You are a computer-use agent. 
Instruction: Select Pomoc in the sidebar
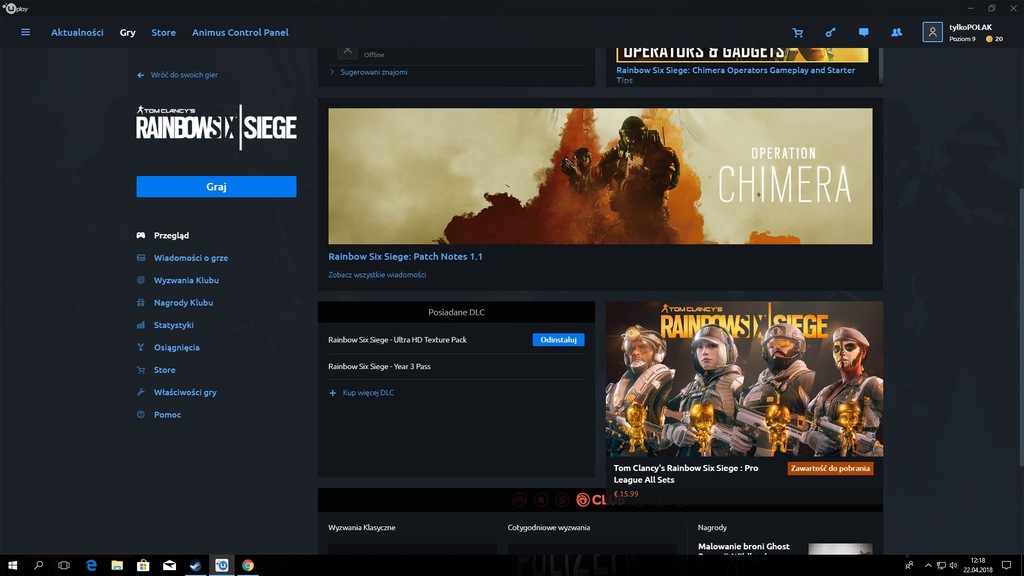click(x=167, y=415)
